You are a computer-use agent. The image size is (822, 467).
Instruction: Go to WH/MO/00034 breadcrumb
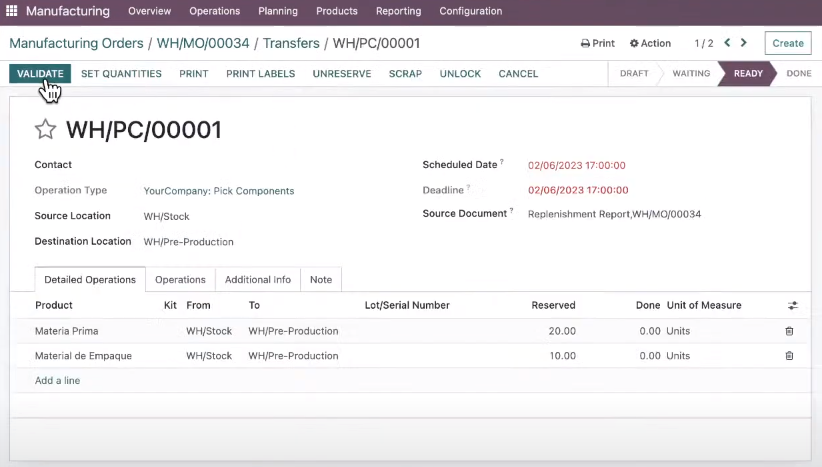203,44
